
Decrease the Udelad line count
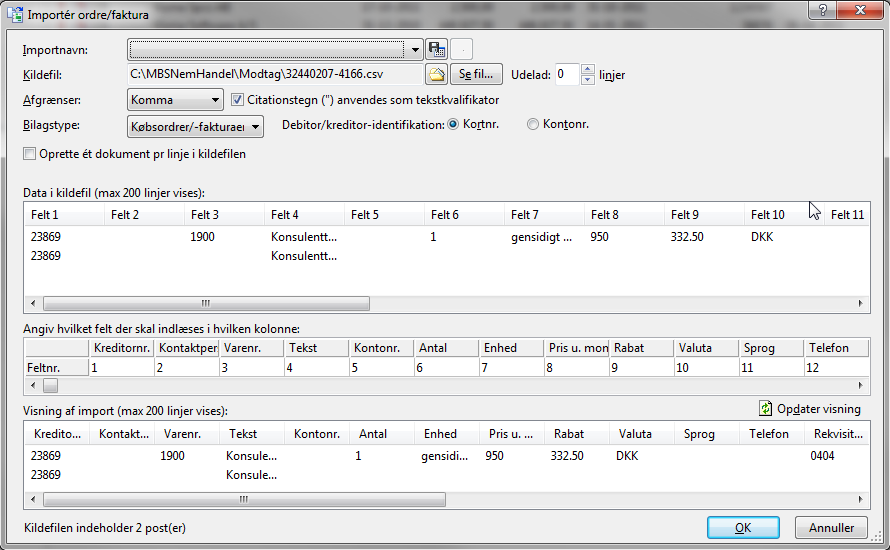(588, 80)
